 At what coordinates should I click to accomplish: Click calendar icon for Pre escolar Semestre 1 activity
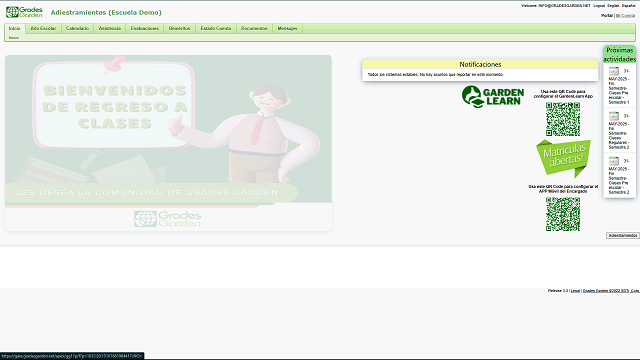click(614, 71)
